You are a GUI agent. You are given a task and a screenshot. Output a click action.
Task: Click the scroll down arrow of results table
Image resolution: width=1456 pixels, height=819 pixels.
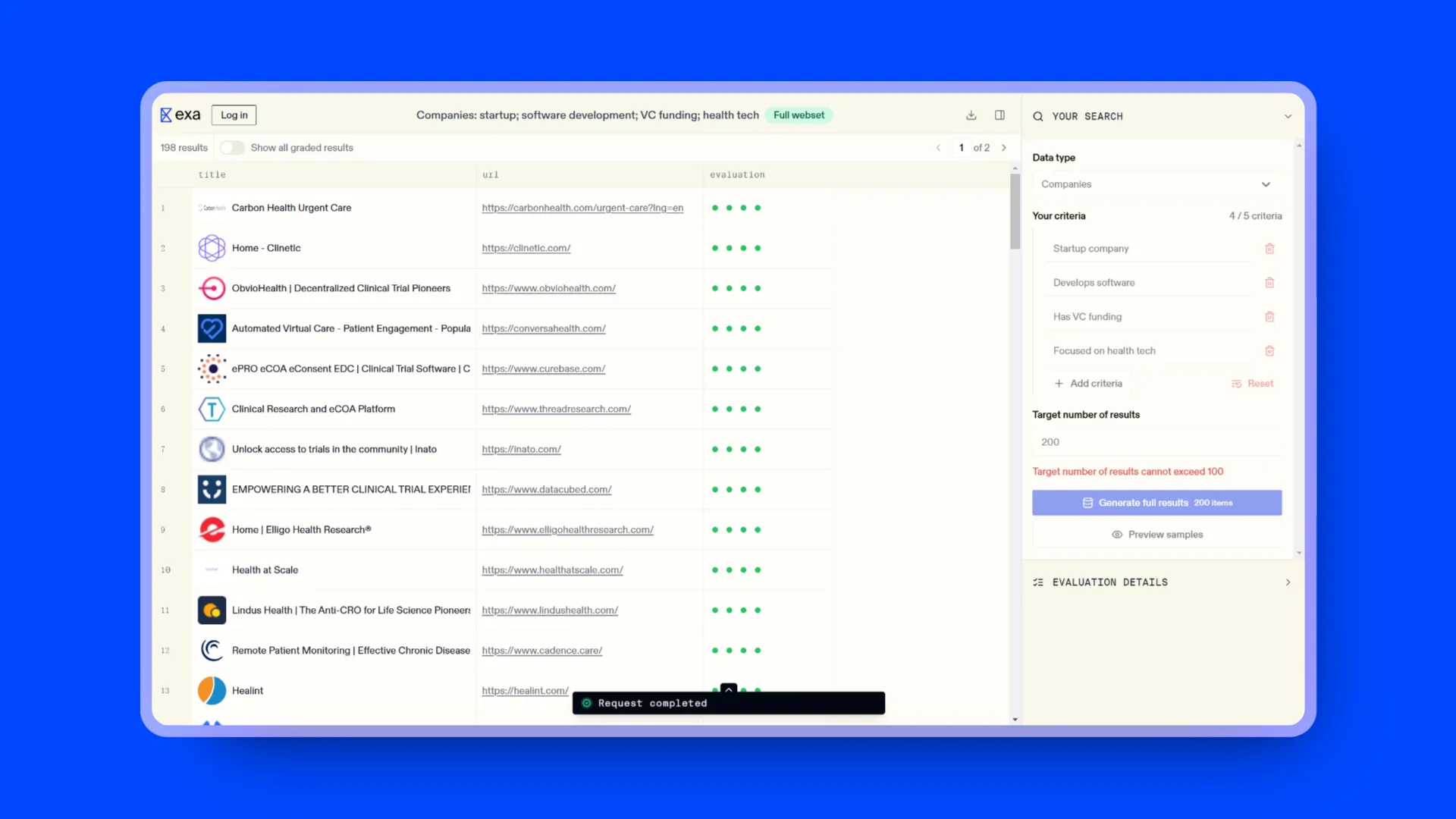(1015, 719)
